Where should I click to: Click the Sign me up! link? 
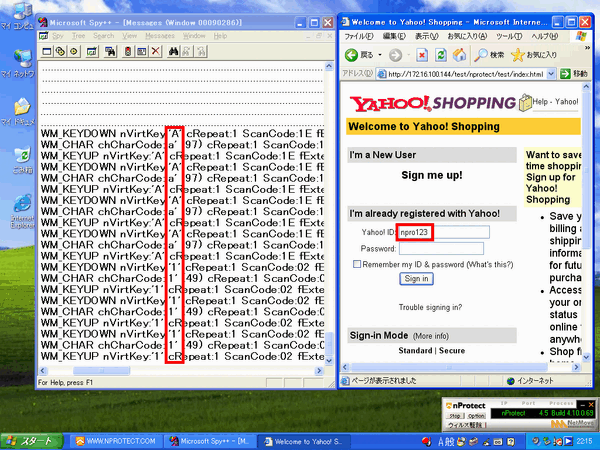(431, 176)
